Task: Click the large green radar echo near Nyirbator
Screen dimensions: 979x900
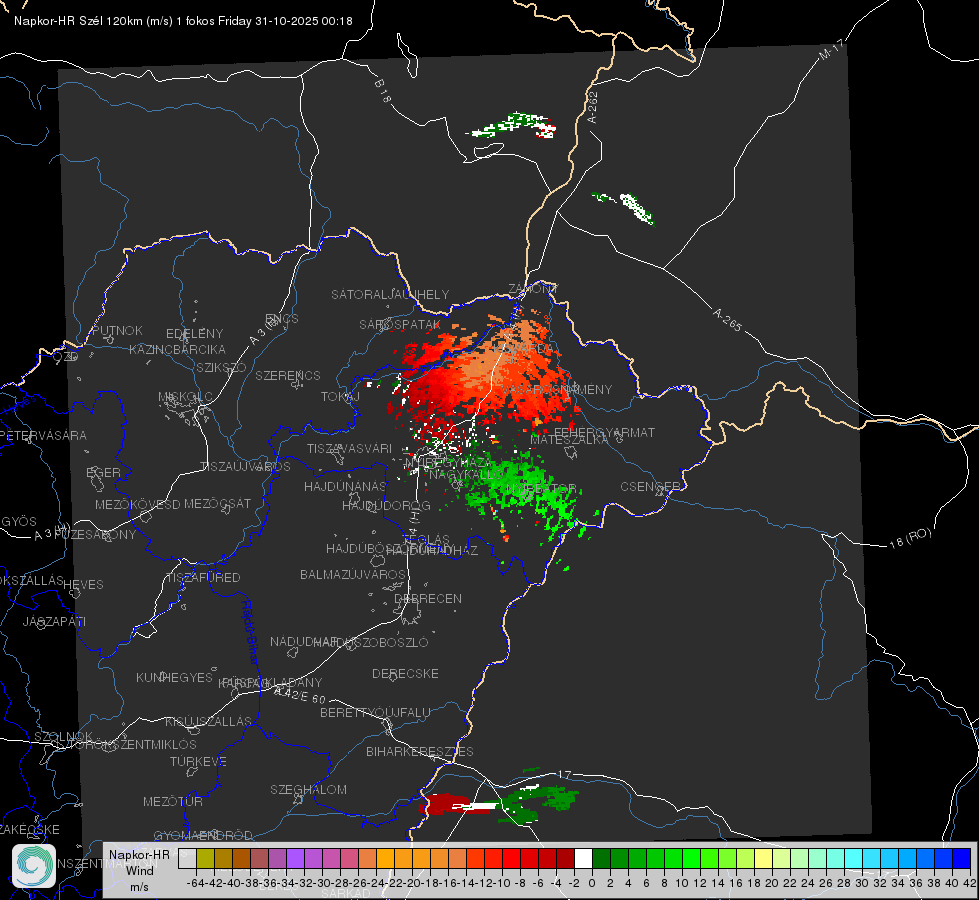Action: tap(521, 490)
